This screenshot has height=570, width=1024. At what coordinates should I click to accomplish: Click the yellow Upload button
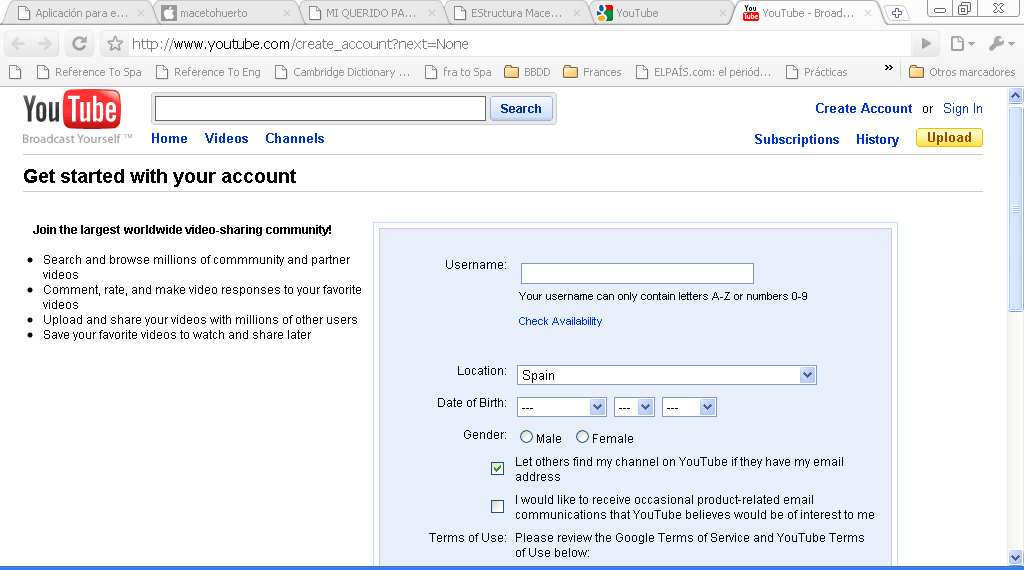[x=949, y=138]
